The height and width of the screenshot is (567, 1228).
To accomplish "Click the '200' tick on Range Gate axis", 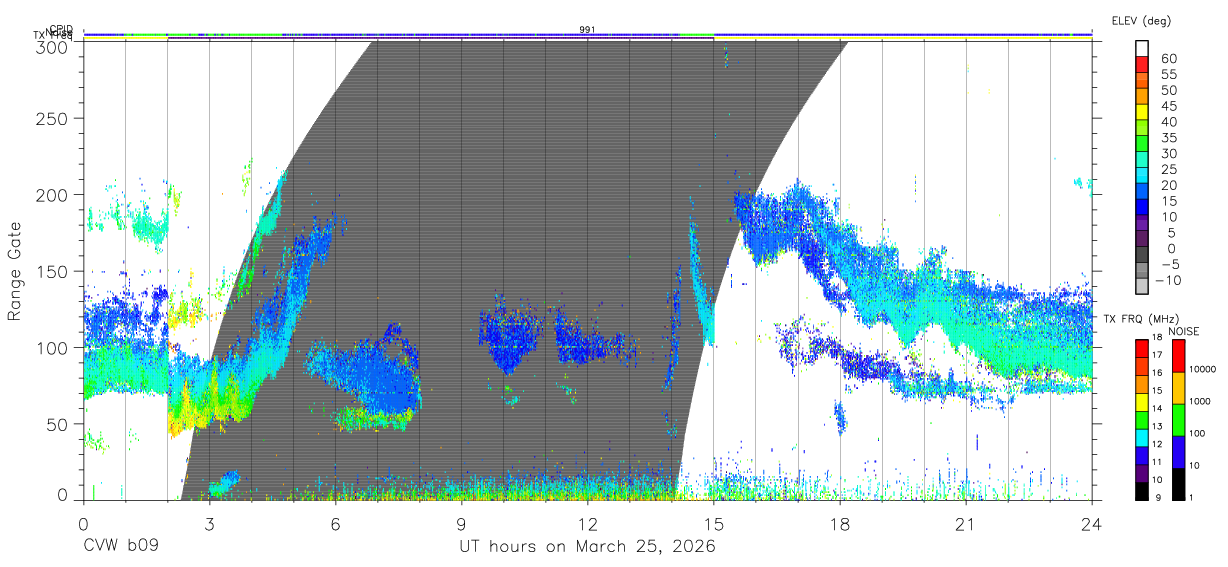I will [x=53, y=195].
